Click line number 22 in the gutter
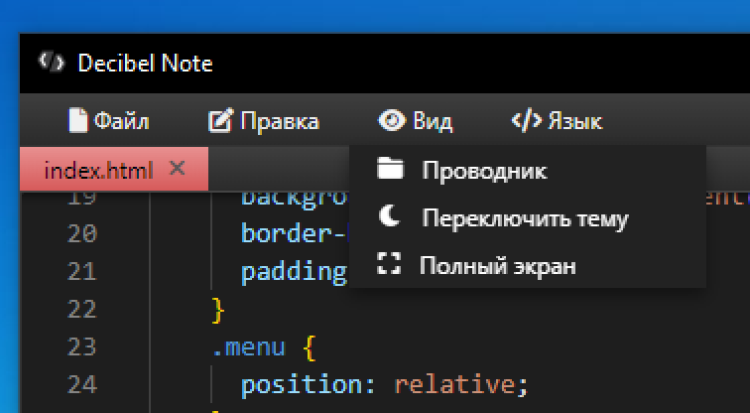 tap(82, 309)
